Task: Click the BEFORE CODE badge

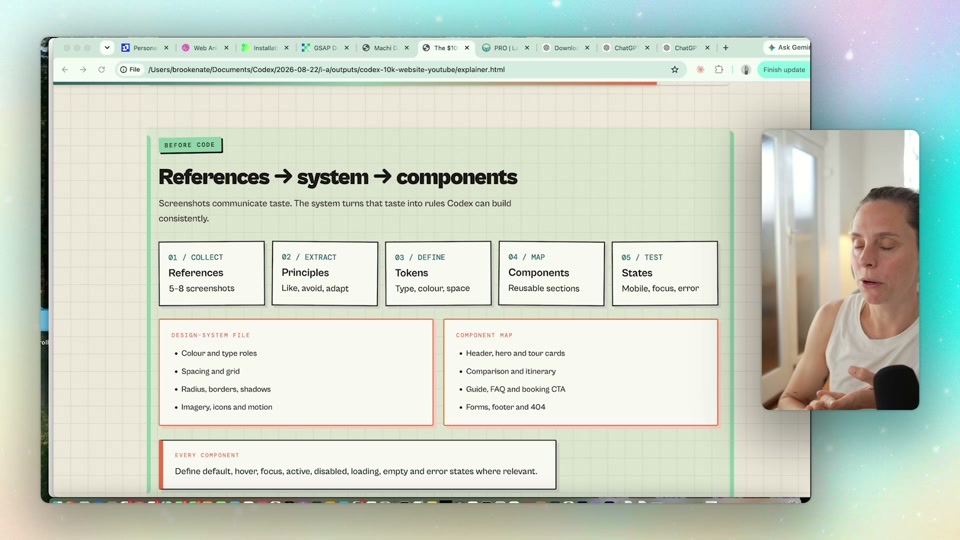Action: pos(190,145)
